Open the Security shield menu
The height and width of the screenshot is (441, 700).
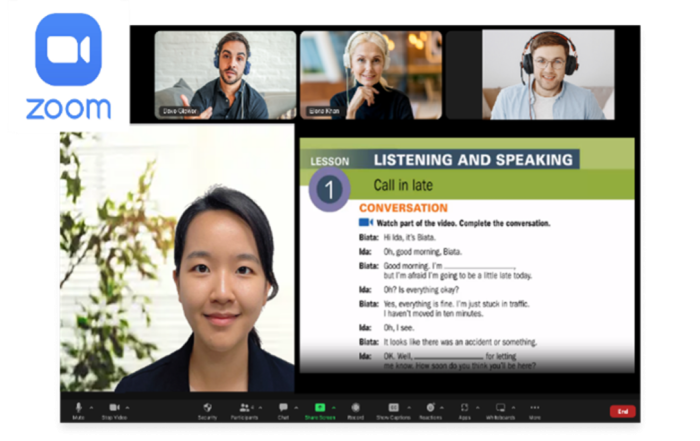tap(207, 411)
